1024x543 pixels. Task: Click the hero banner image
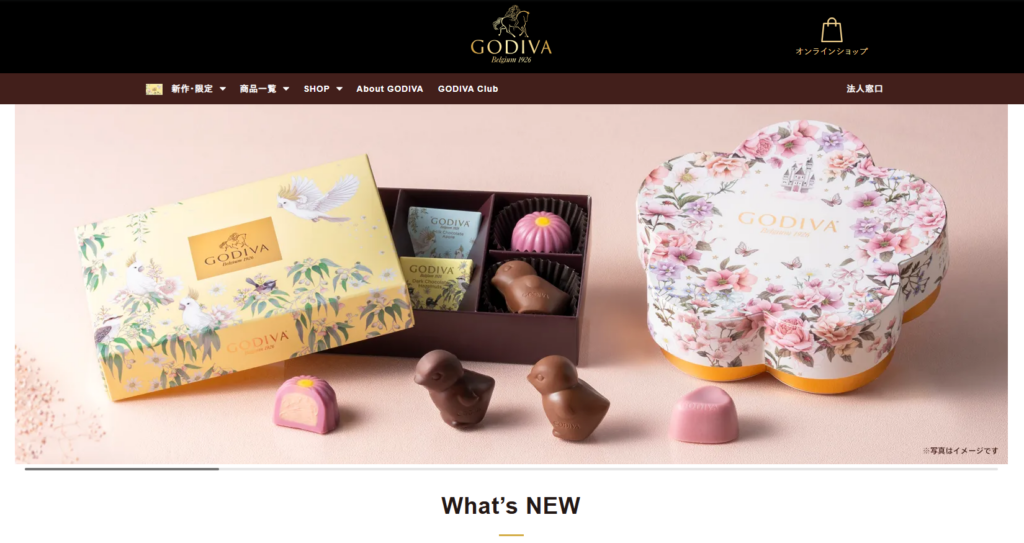[x=511, y=284]
